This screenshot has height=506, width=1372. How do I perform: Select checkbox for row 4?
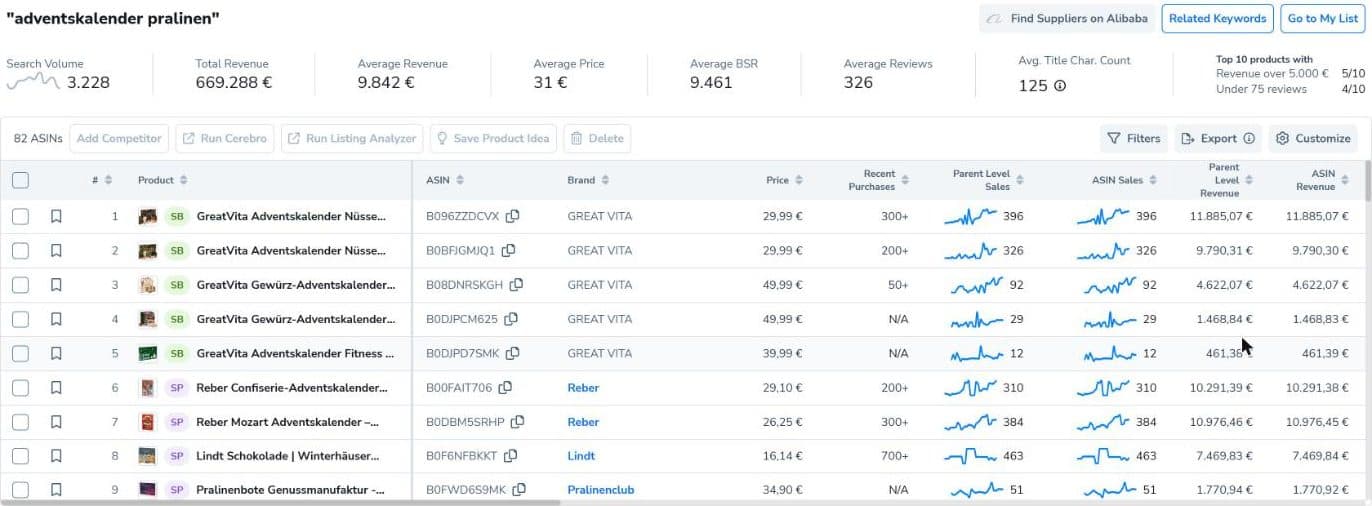(x=20, y=319)
